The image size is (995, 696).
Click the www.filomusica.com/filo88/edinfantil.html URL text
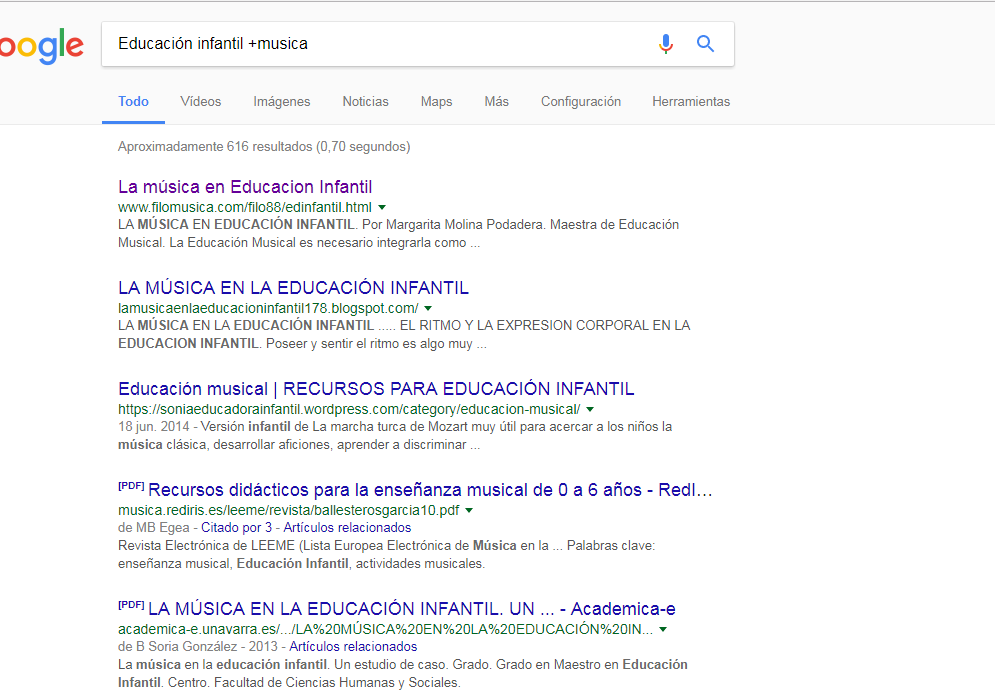[x=245, y=207]
